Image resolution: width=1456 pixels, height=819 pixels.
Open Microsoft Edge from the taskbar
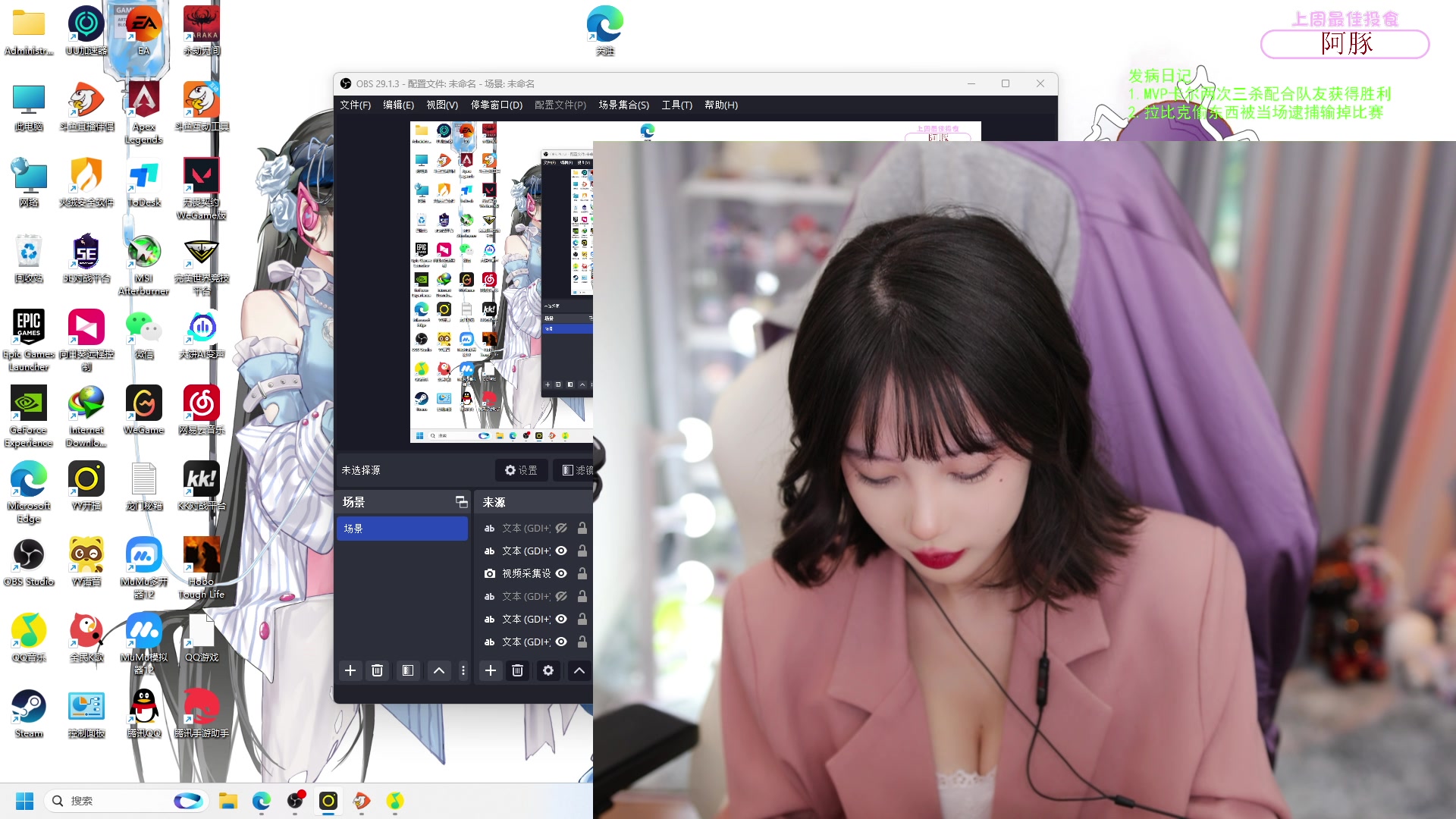(262, 801)
